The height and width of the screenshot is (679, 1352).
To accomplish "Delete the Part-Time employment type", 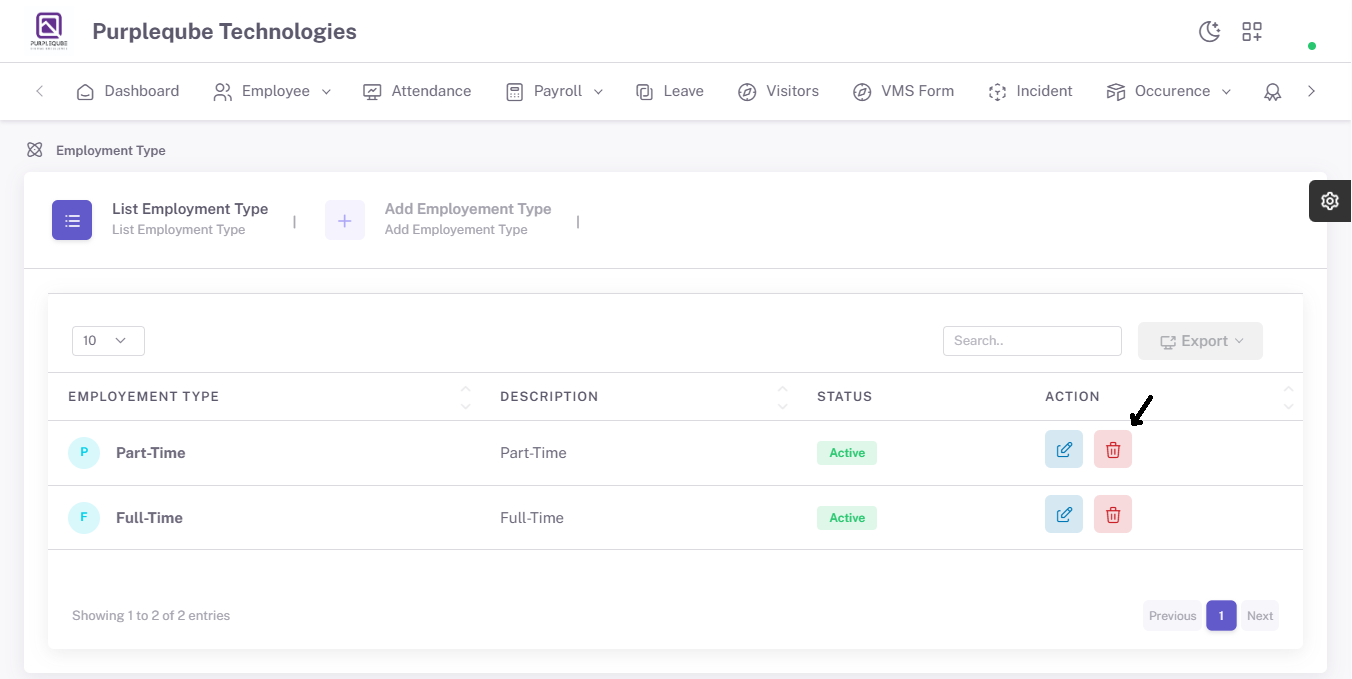I will click(1113, 450).
